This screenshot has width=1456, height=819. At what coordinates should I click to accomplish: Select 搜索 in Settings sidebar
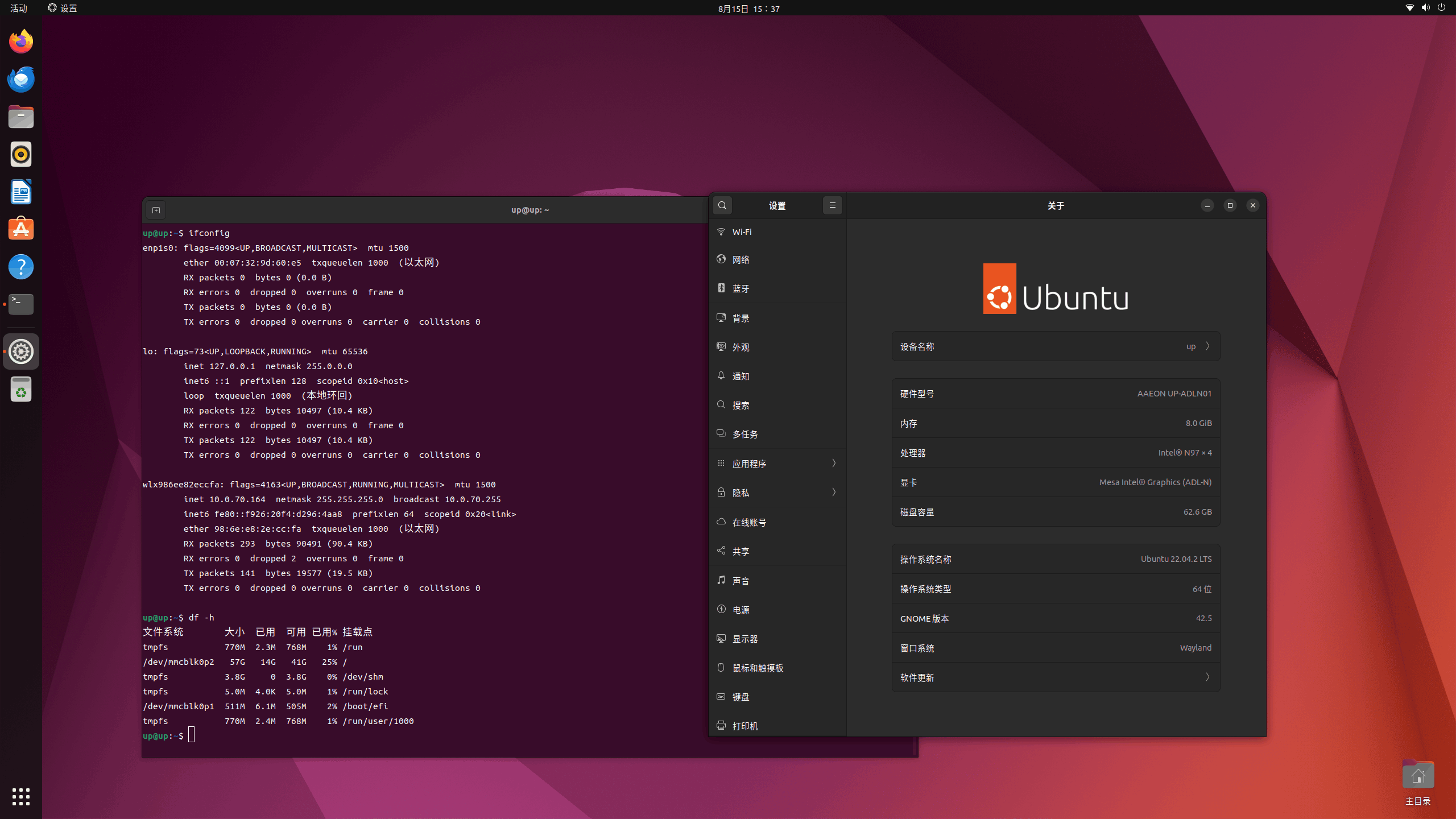tap(777, 405)
